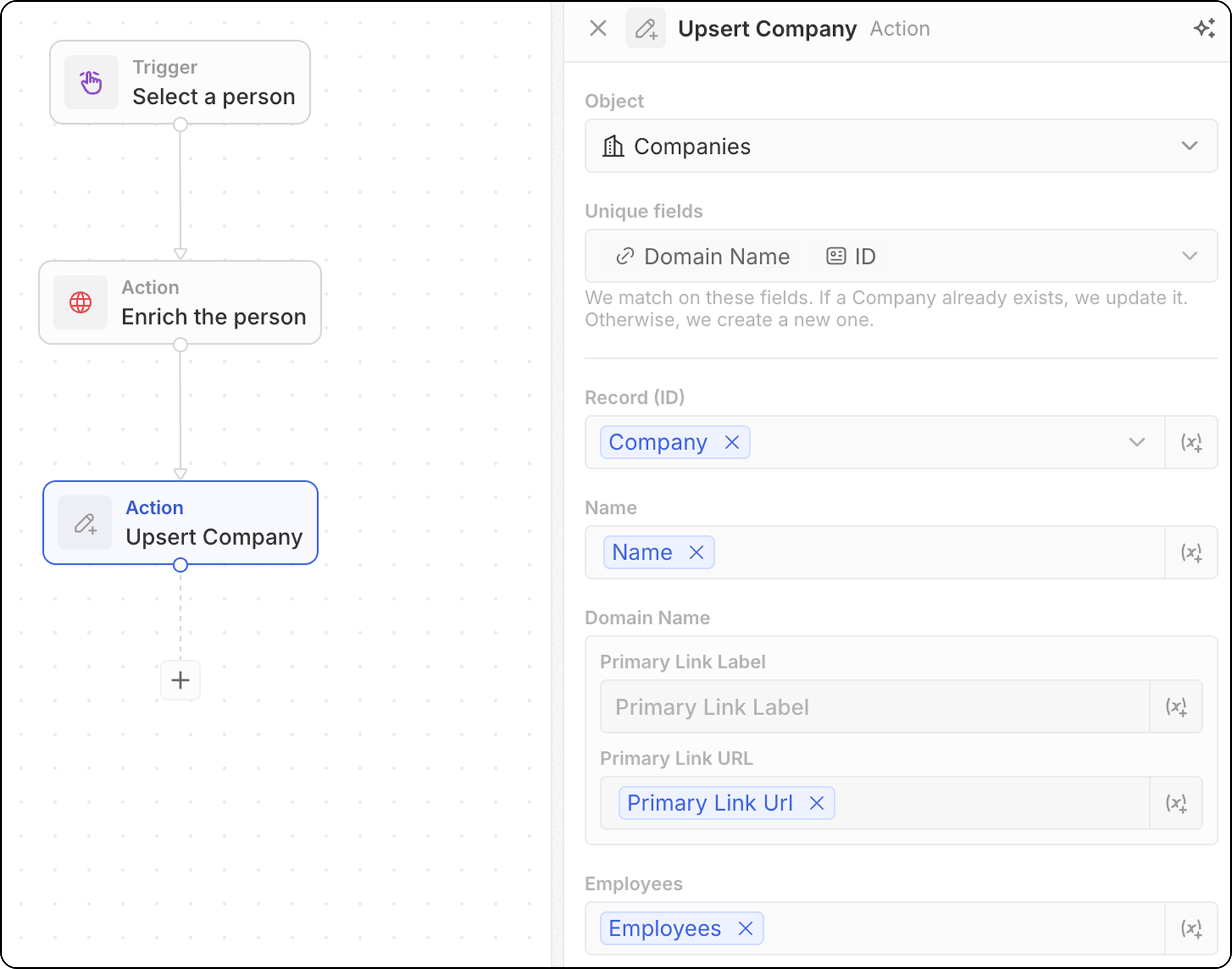
Task: Remove the Primary Link Url chip
Action: pyautogui.click(x=817, y=803)
